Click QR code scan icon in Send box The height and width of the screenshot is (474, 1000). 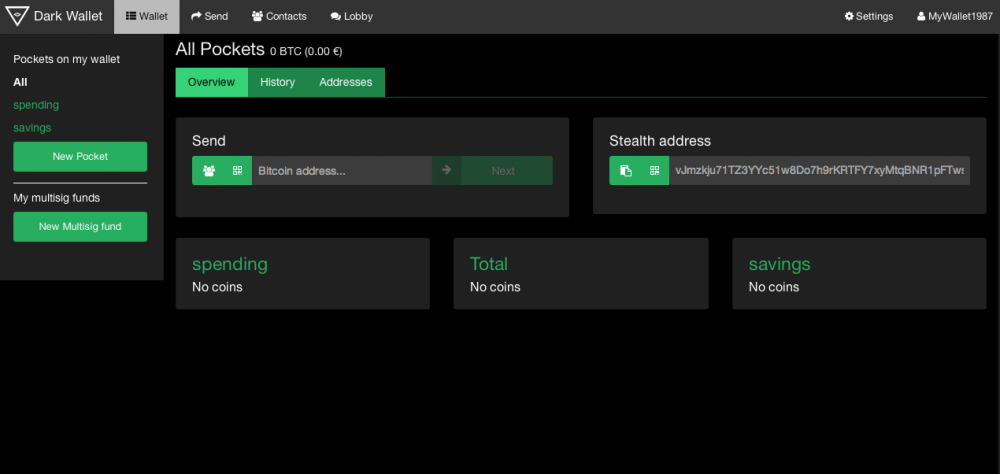click(237, 171)
